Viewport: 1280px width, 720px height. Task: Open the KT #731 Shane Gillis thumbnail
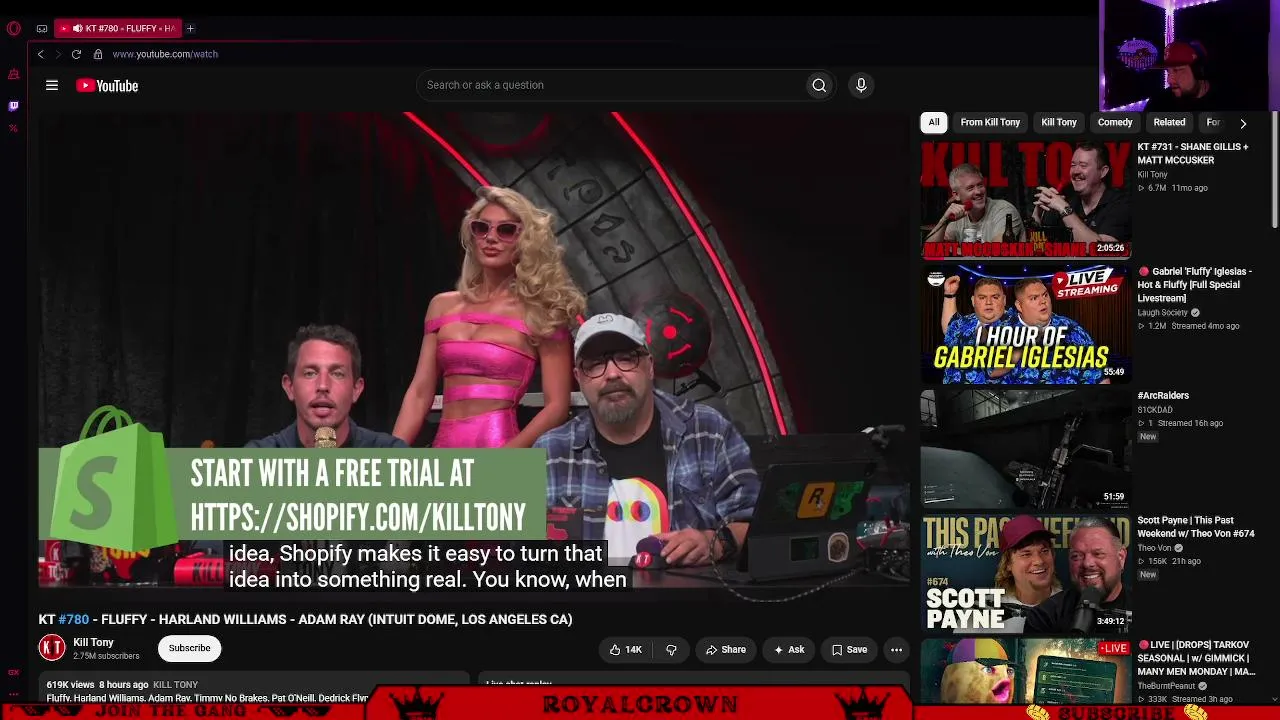(1026, 200)
